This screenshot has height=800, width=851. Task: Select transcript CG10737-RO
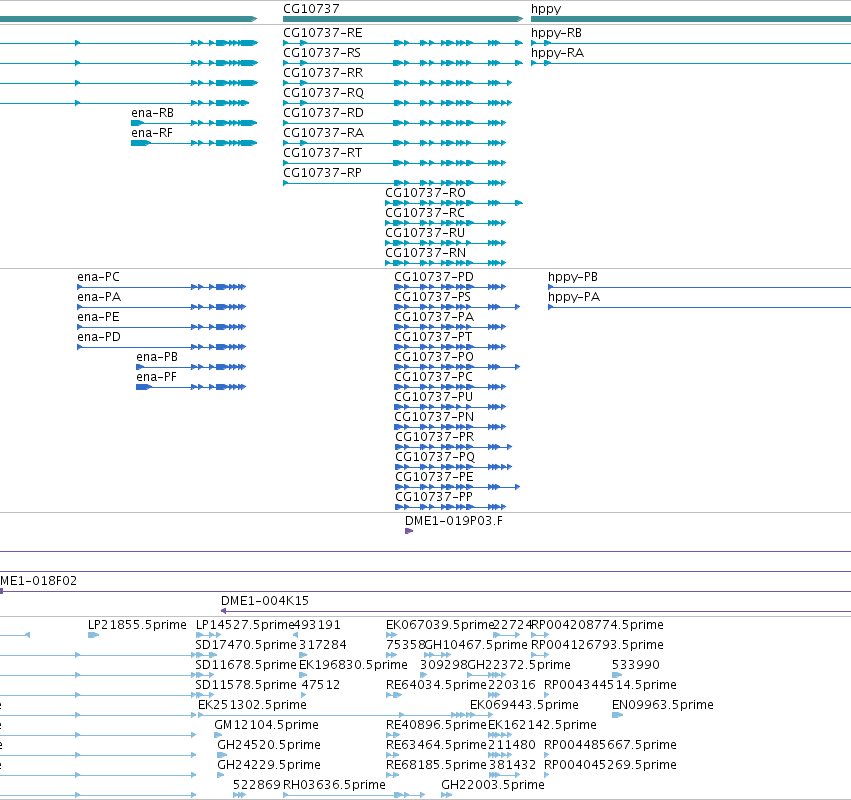426,193
